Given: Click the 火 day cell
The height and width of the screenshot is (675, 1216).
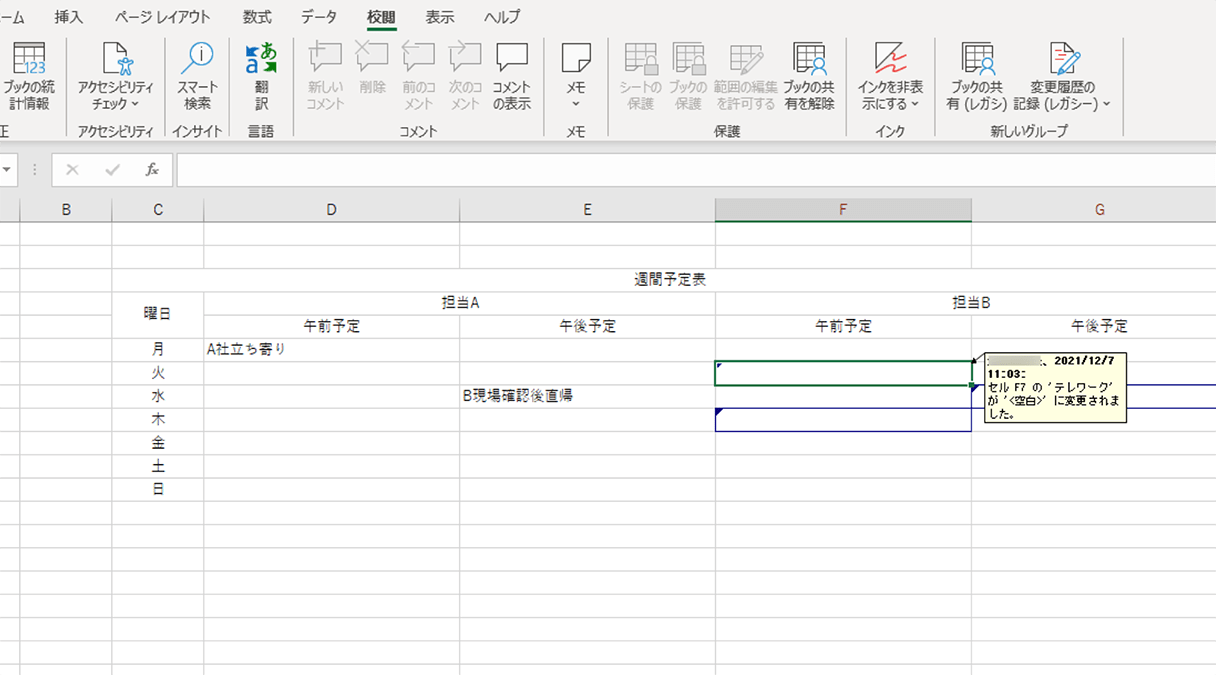Looking at the screenshot, I should click(158, 373).
